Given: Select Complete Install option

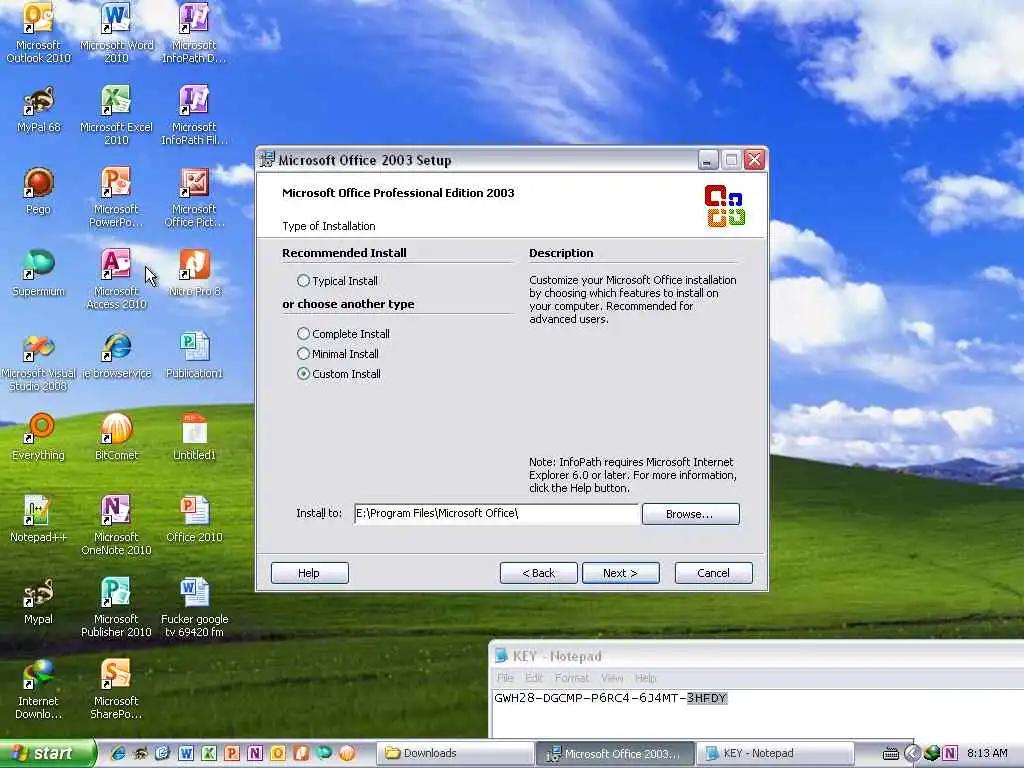Looking at the screenshot, I should click(344, 334).
